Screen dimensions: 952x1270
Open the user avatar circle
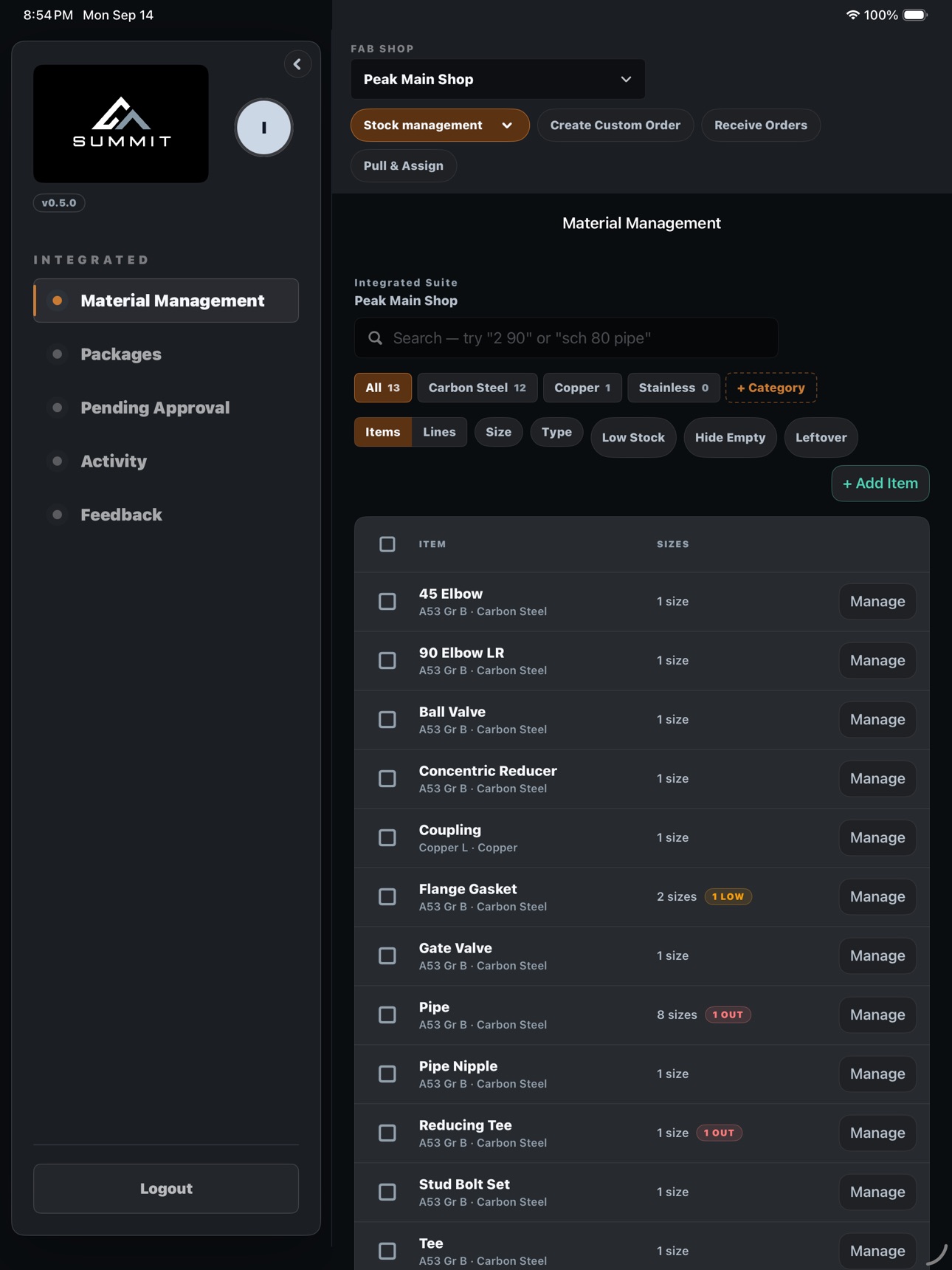click(x=263, y=127)
